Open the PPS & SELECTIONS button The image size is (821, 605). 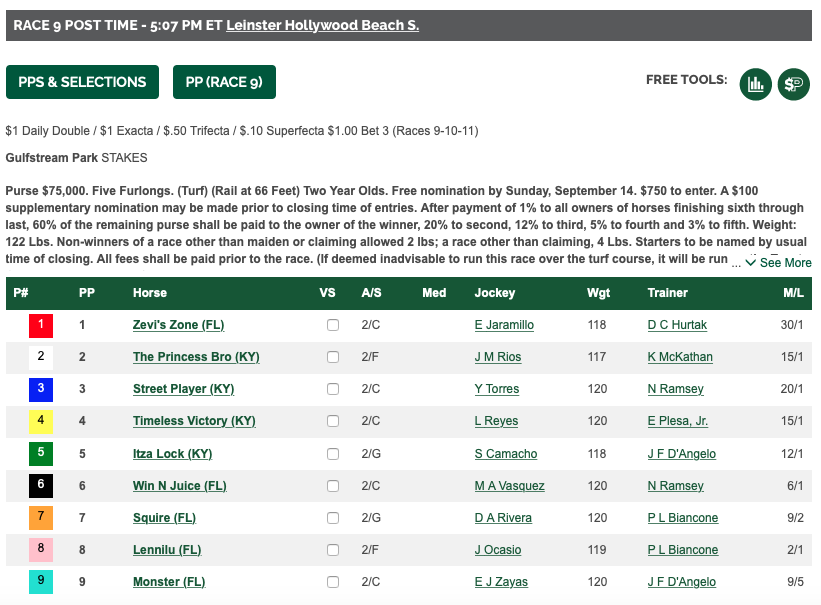[82, 82]
